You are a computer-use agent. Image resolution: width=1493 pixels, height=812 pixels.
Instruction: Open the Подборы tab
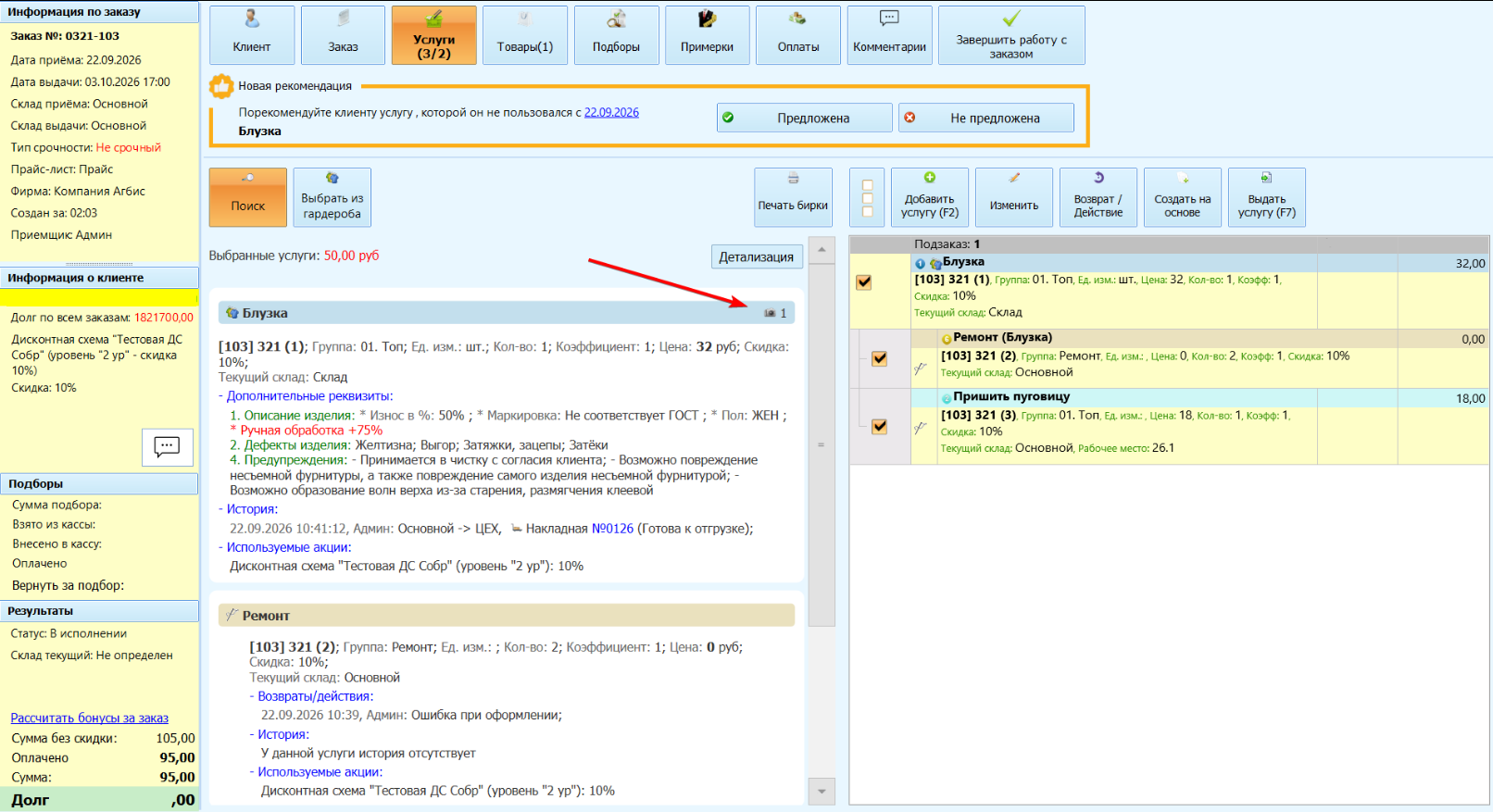(x=616, y=35)
